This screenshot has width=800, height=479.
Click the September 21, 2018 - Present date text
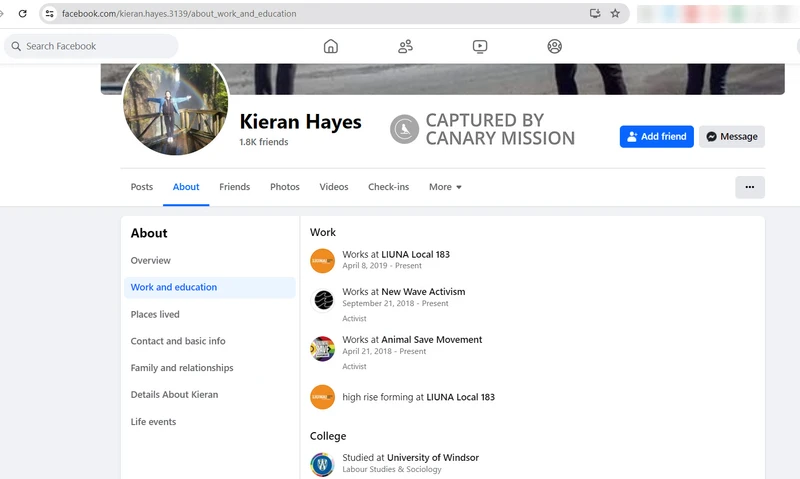point(395,304)
